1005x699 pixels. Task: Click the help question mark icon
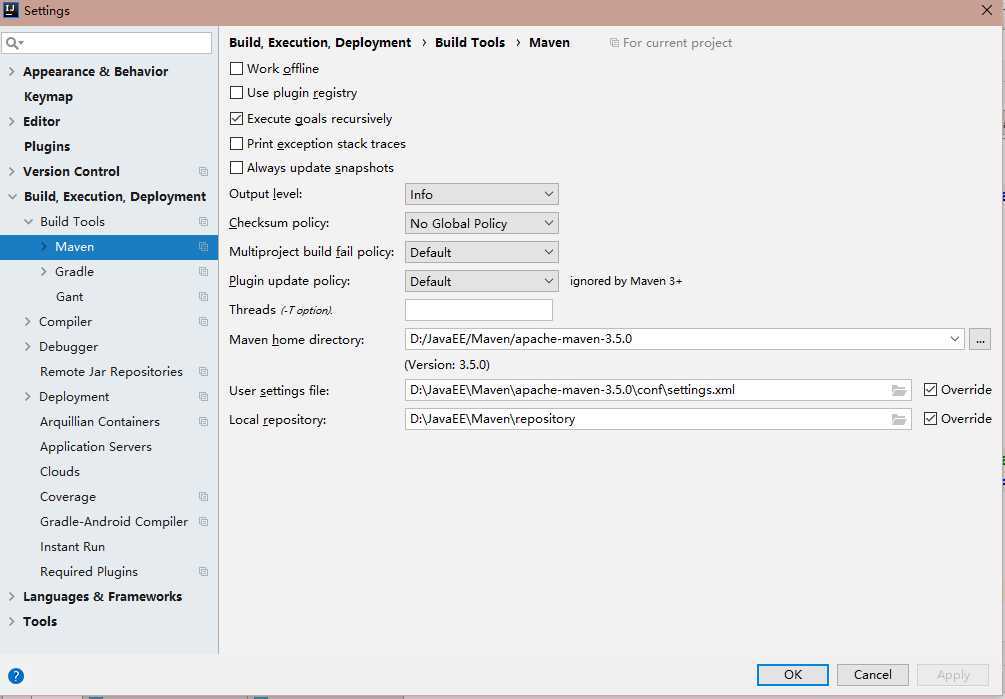tap(15, 675)
